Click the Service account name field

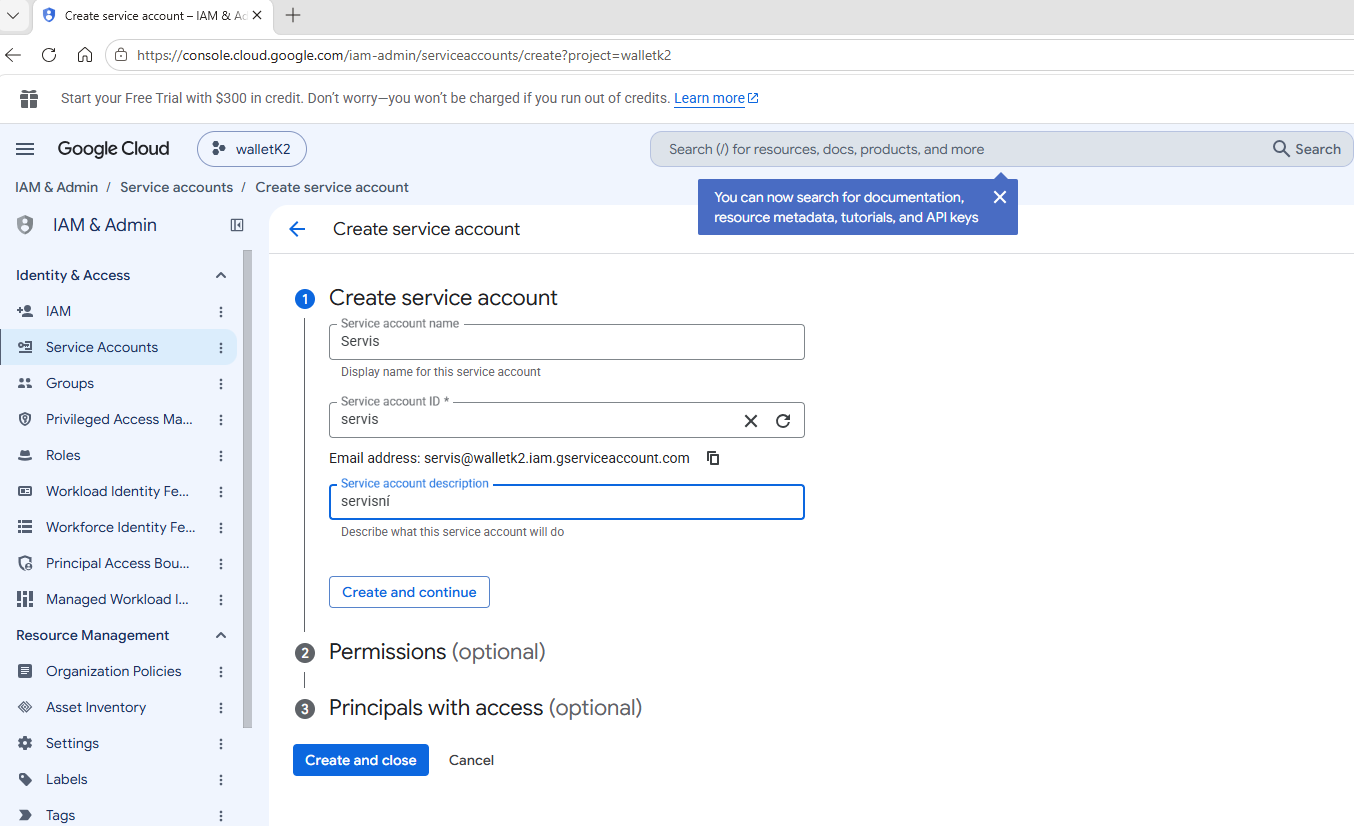[567, 342]
